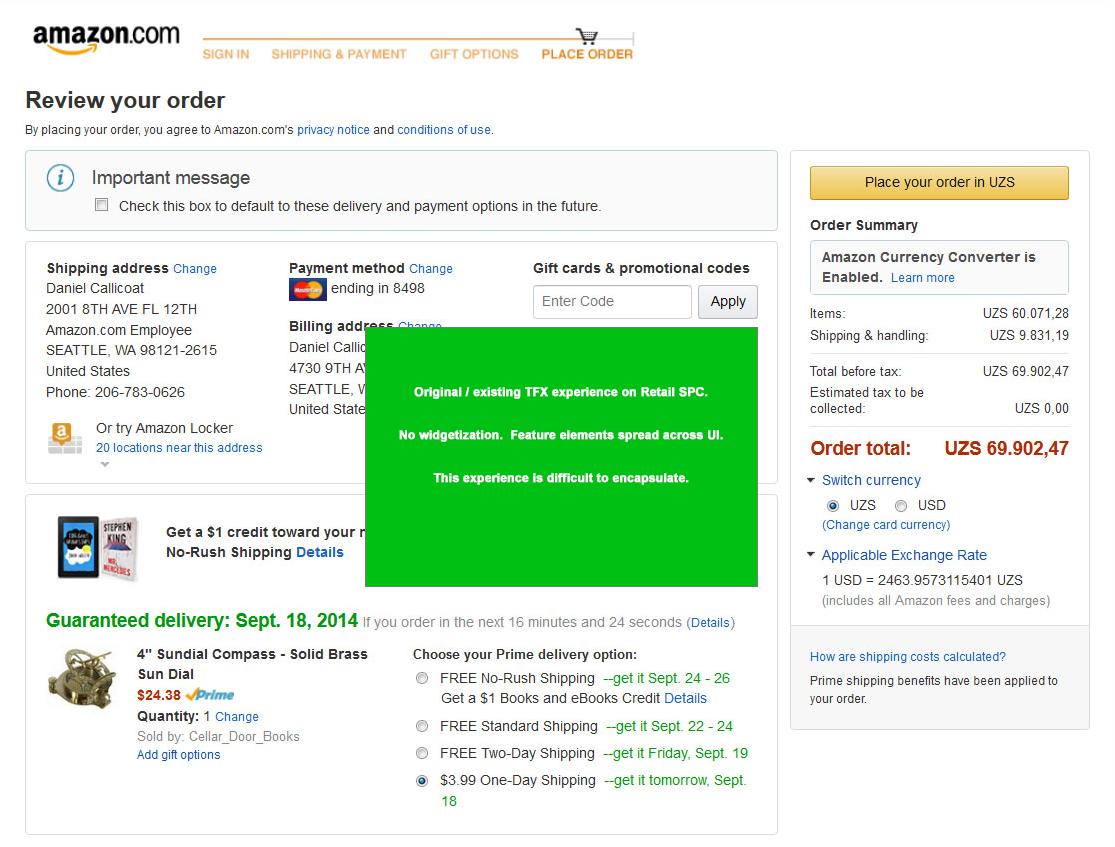Click the 4" Sundial Compass product title
This screenshot has width=1115, height=847.
point(252,664)
